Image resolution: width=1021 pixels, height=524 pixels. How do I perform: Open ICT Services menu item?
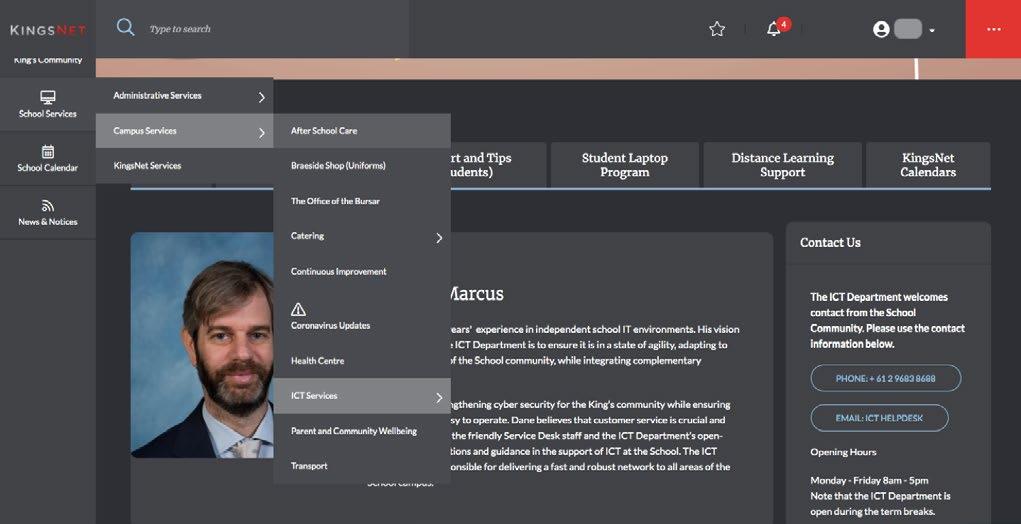(362, 396)
